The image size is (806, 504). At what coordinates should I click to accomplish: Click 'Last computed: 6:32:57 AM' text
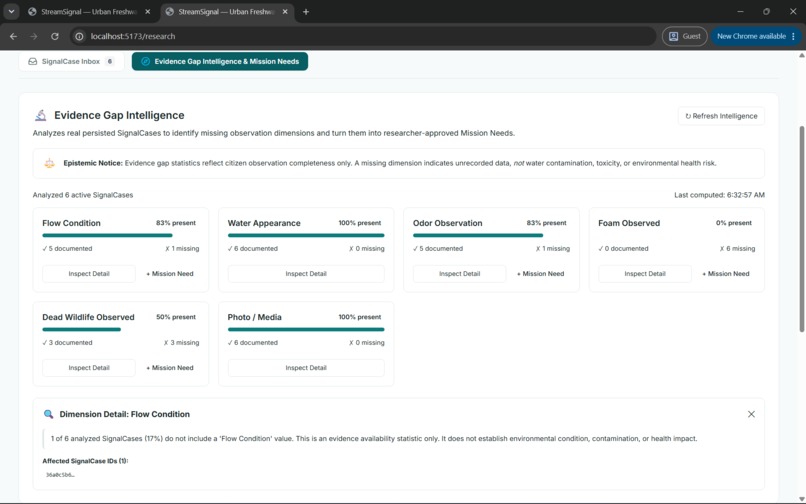coord(719,195)
